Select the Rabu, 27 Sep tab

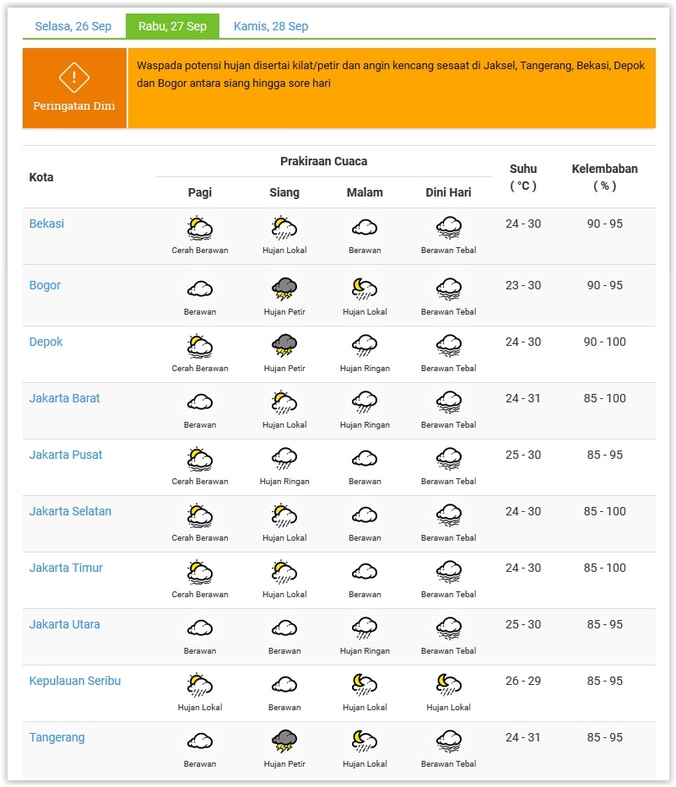(172, 26)
